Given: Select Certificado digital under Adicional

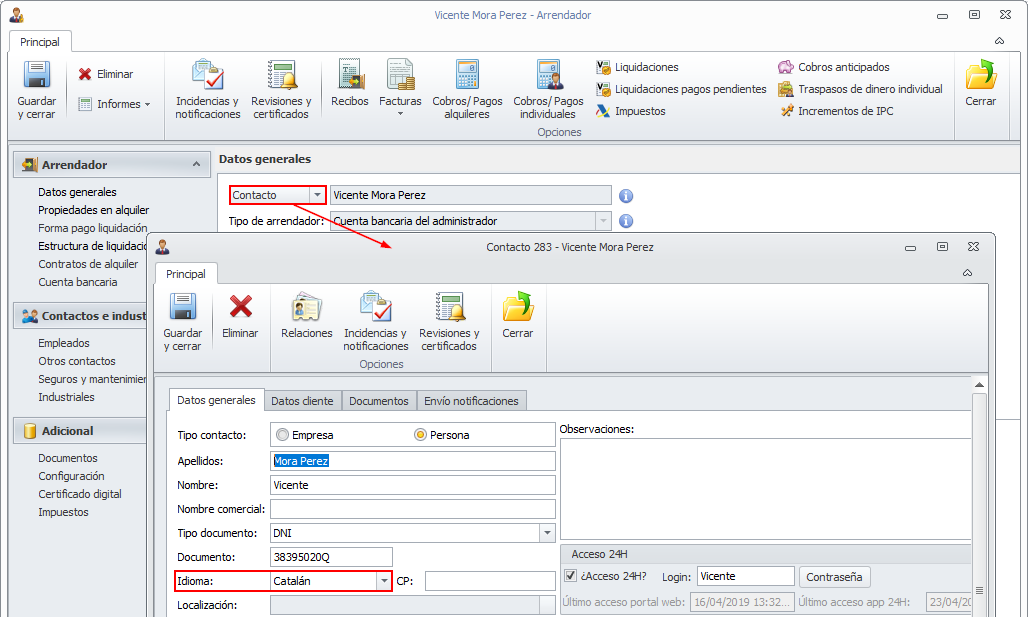Looking at the screenshot, I should point(79,494).
